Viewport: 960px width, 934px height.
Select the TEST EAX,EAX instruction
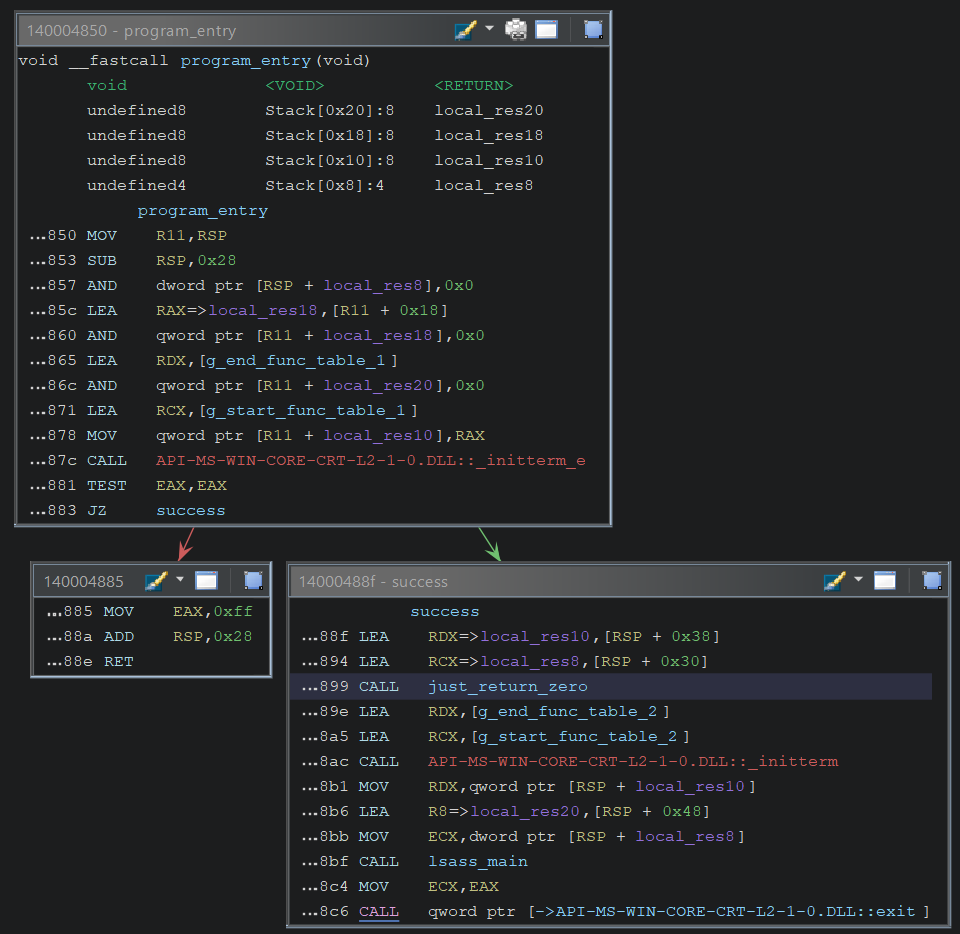129,485
